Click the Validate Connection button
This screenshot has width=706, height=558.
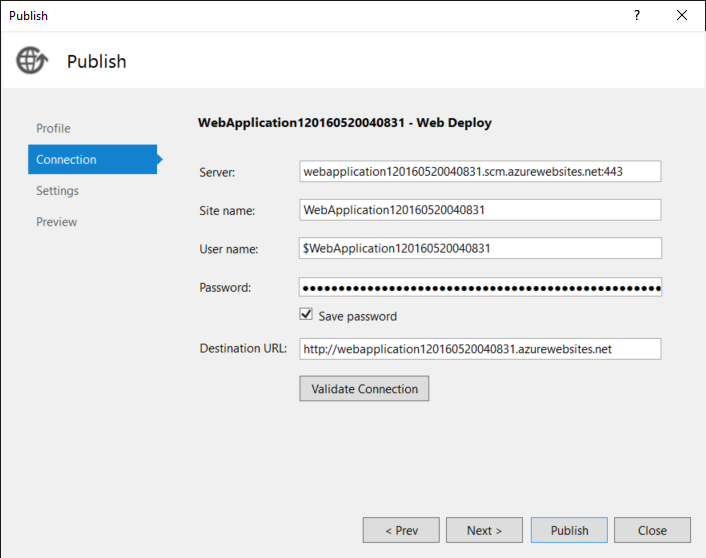click(364, 389)
